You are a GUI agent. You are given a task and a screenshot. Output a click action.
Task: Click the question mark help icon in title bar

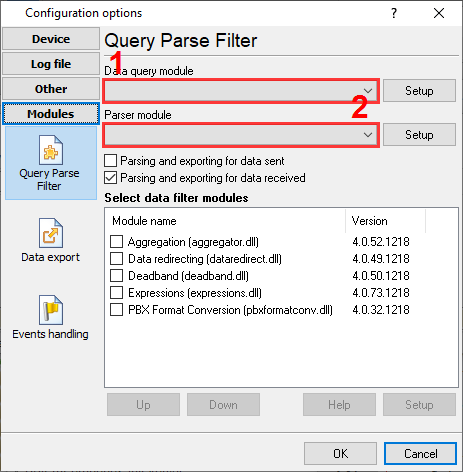(394, 13)
